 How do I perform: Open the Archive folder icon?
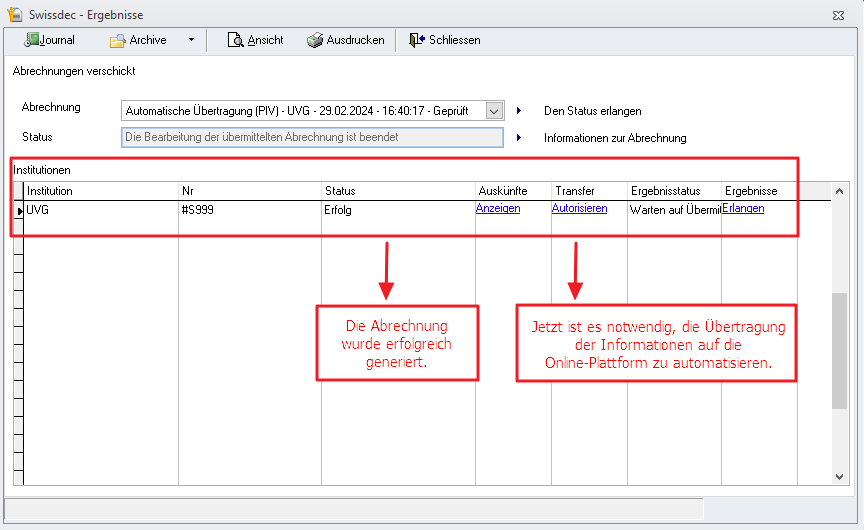pyautogui.click(x=117, y=40)
